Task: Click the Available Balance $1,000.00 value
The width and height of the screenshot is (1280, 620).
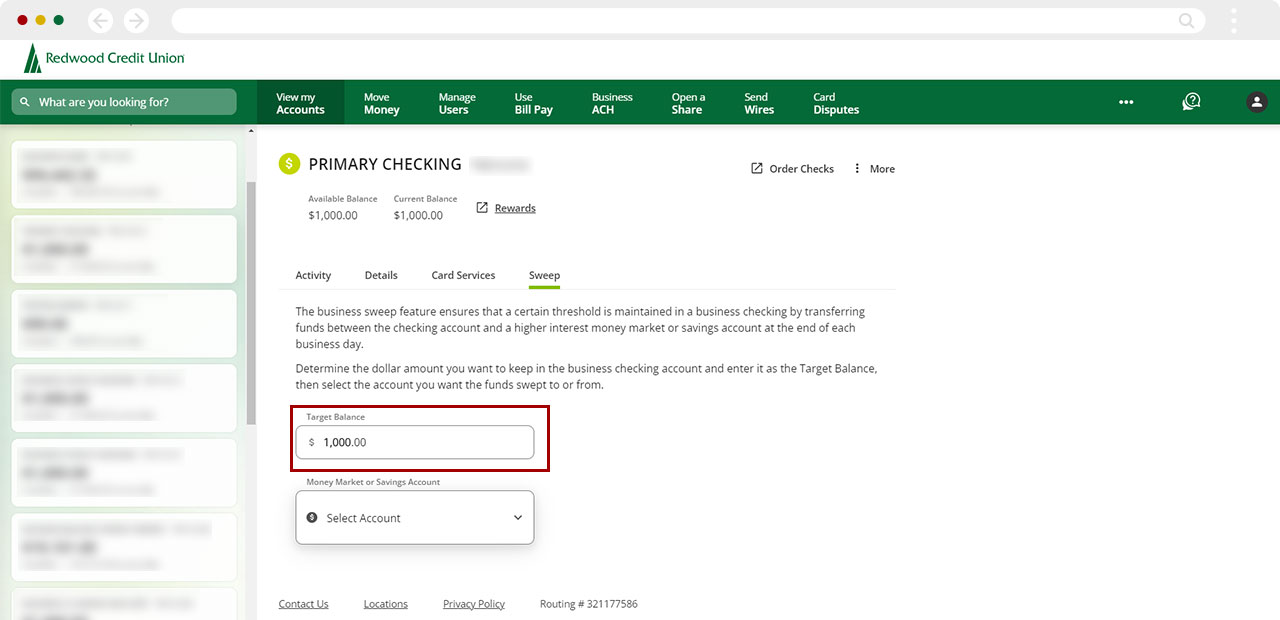Action: [x=333, y=215]
